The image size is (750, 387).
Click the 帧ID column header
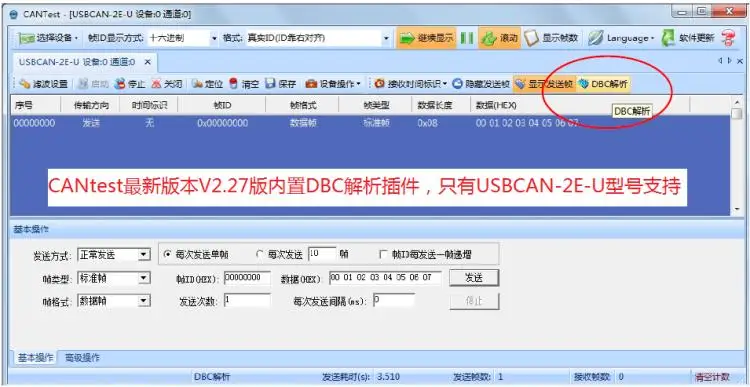click(x=222, y=105)
